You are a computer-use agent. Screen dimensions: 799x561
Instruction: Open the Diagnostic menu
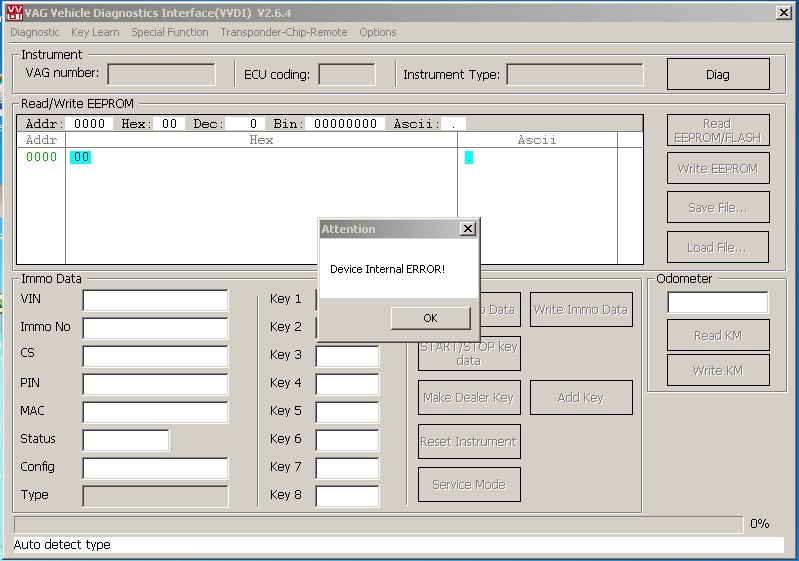pyautogui.click(x=35, y=32)
